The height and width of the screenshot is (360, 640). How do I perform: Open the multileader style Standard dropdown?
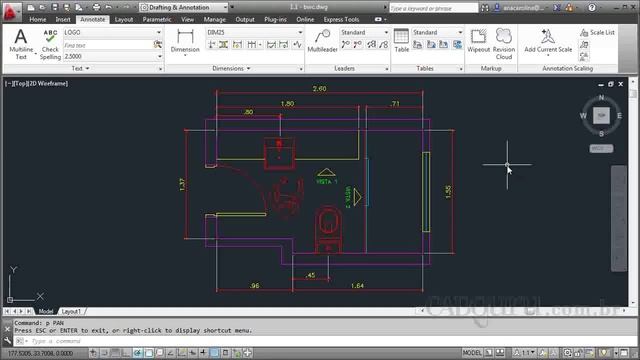point(386,32)
